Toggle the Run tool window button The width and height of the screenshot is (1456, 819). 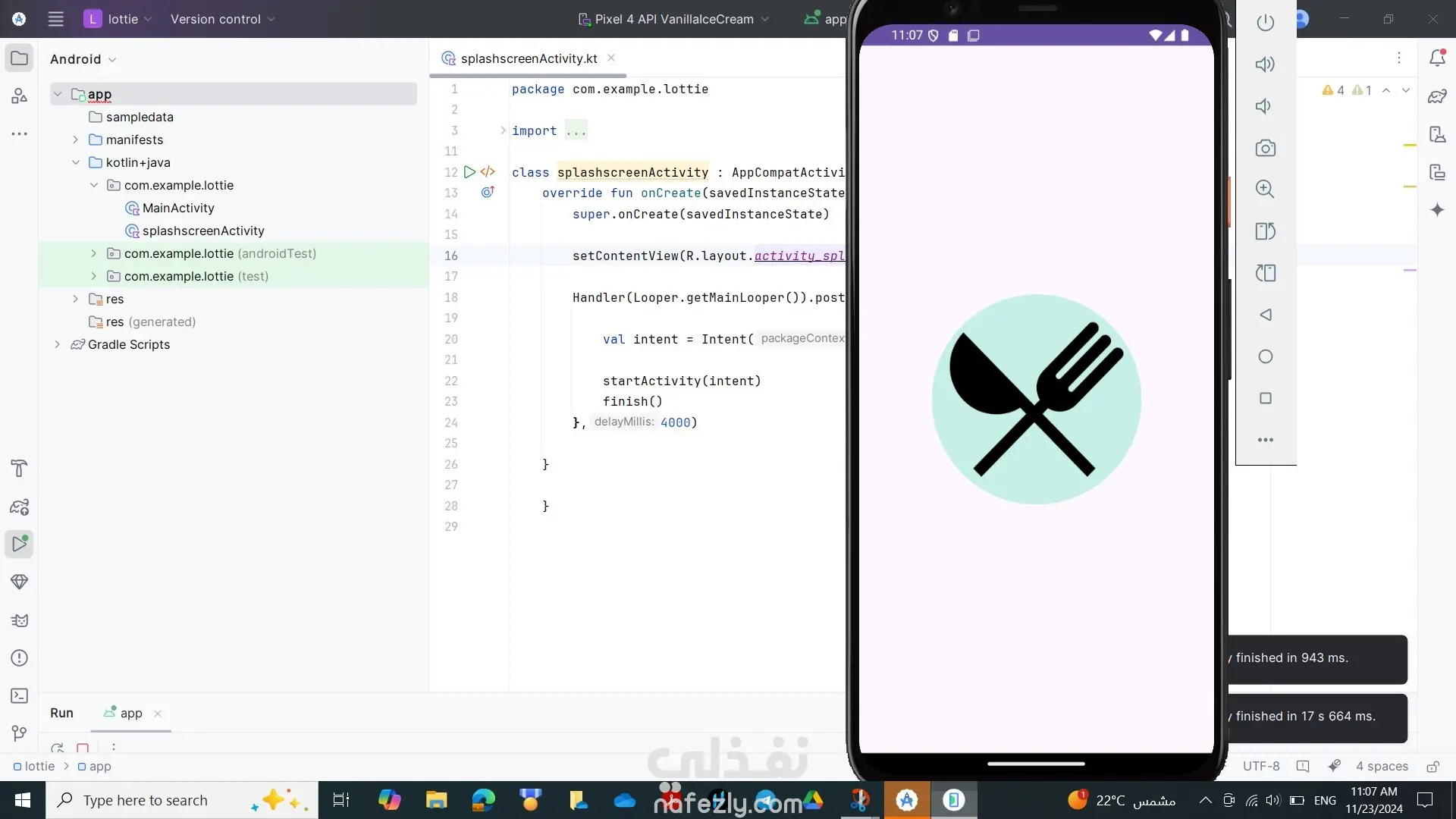coord(20,544)
